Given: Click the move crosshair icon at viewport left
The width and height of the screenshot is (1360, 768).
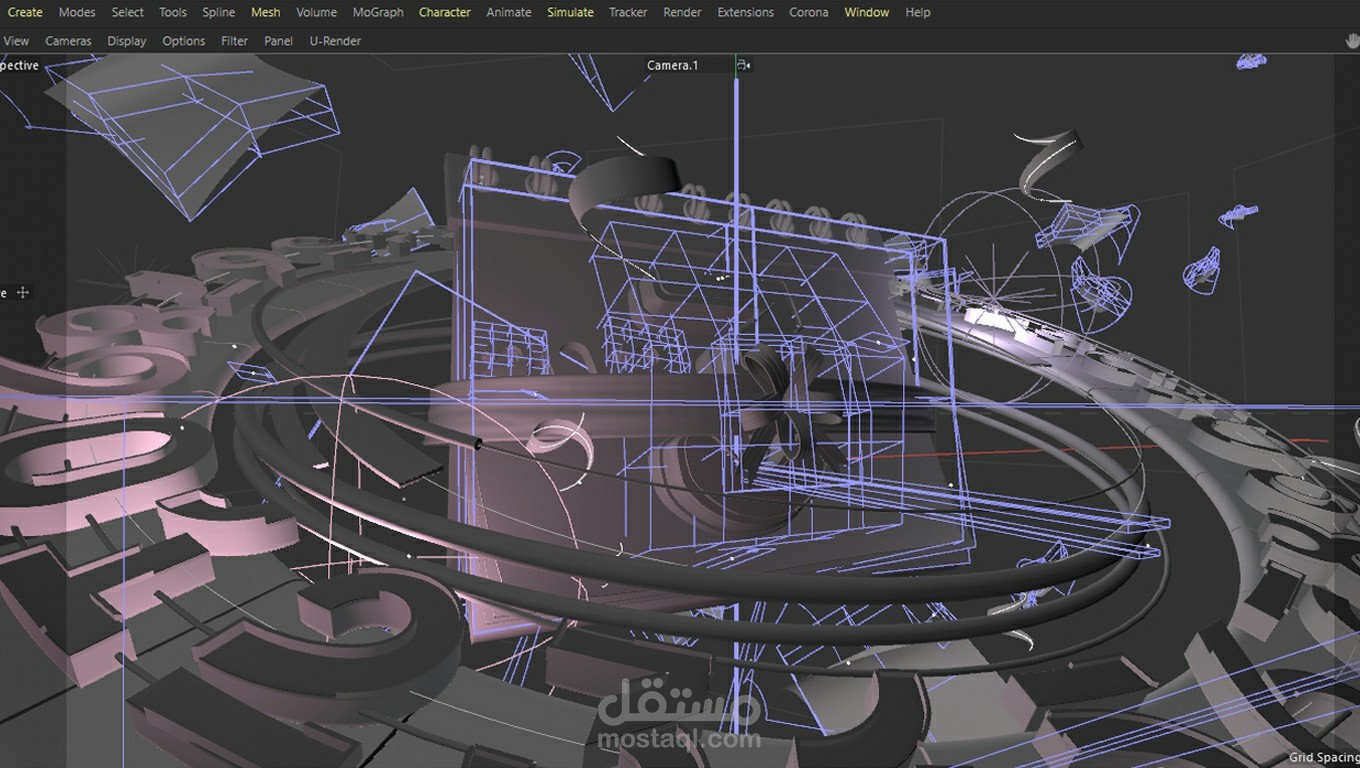Looking at the screenshot, I should pos(22,293).
